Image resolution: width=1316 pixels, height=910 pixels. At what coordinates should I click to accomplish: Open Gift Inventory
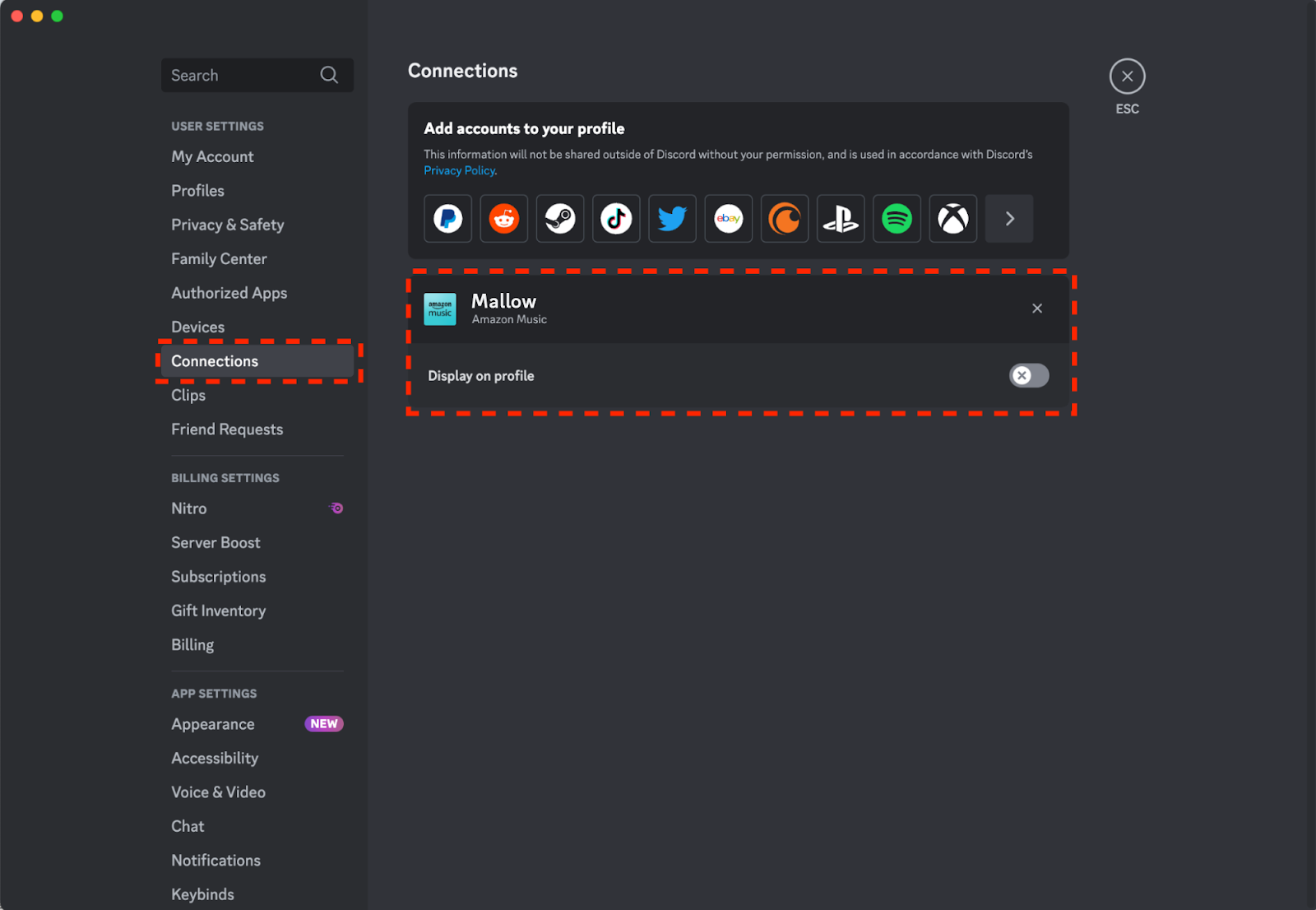[x=257, y=611]
